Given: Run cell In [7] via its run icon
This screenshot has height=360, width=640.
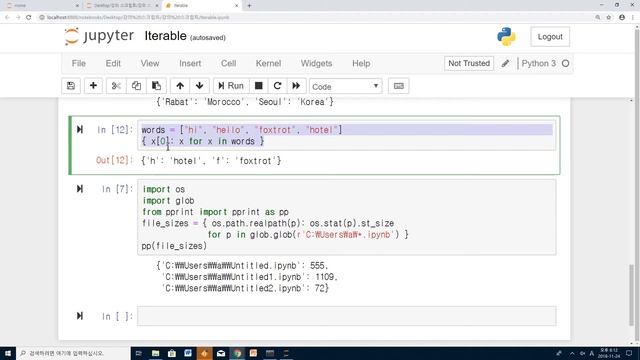Looking at the screenshot, I should (x=80, y=189).
